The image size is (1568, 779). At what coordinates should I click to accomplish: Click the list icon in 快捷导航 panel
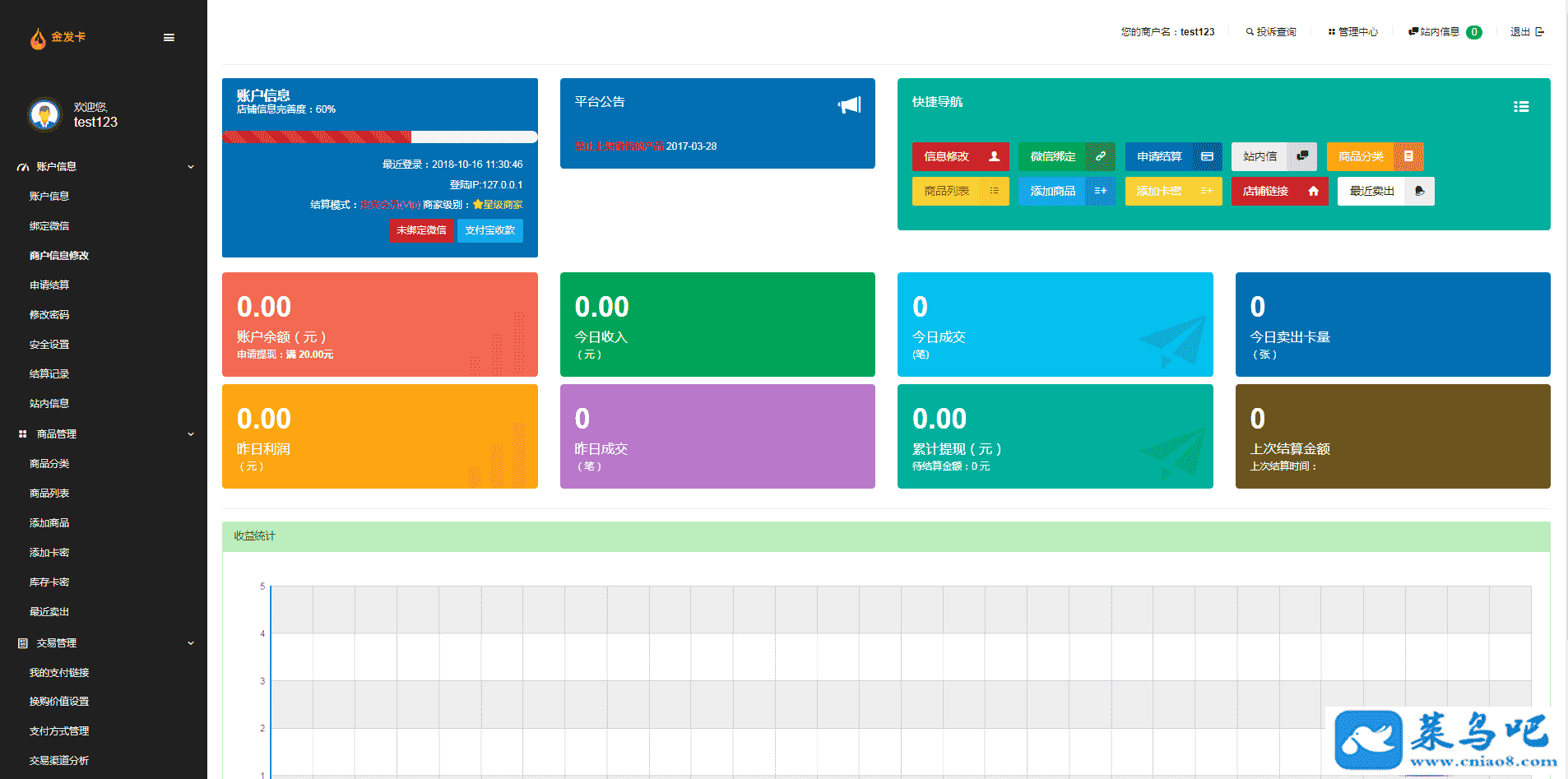coord(1521,107)
